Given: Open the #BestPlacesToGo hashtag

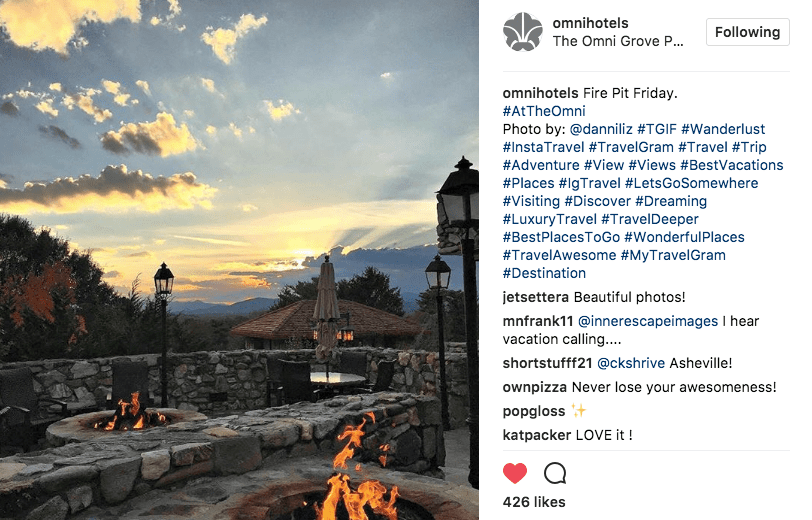Looking at the screenshot, I should [x=561, y=237].
